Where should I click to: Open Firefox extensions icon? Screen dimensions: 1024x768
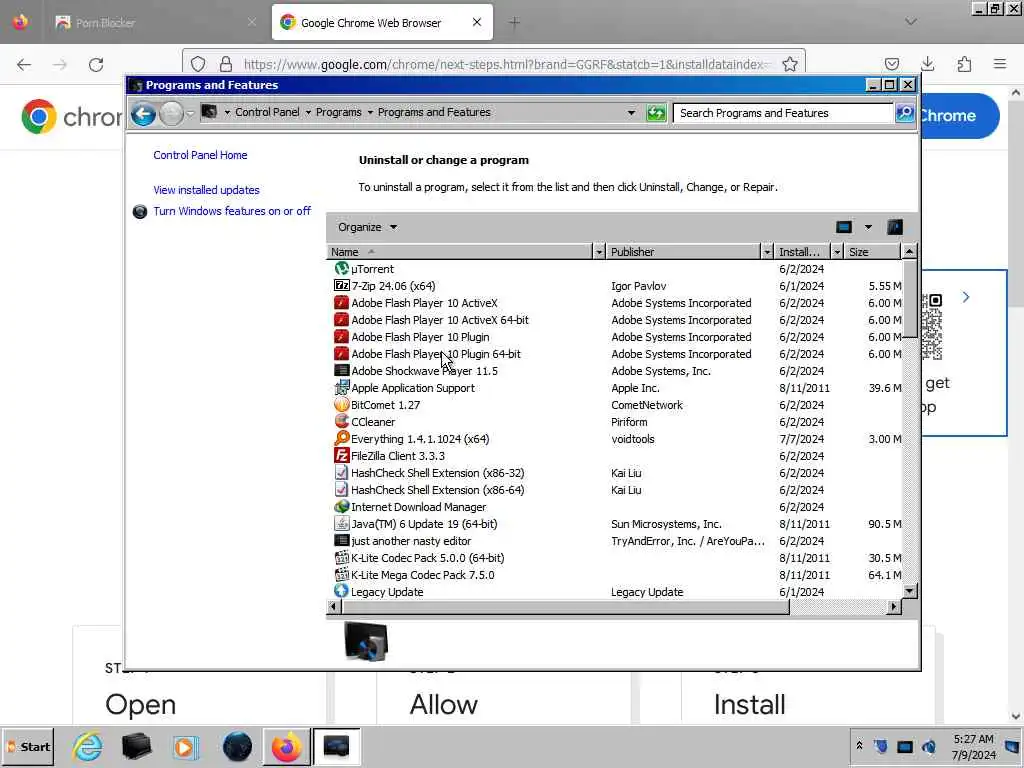tap(964, 64)
